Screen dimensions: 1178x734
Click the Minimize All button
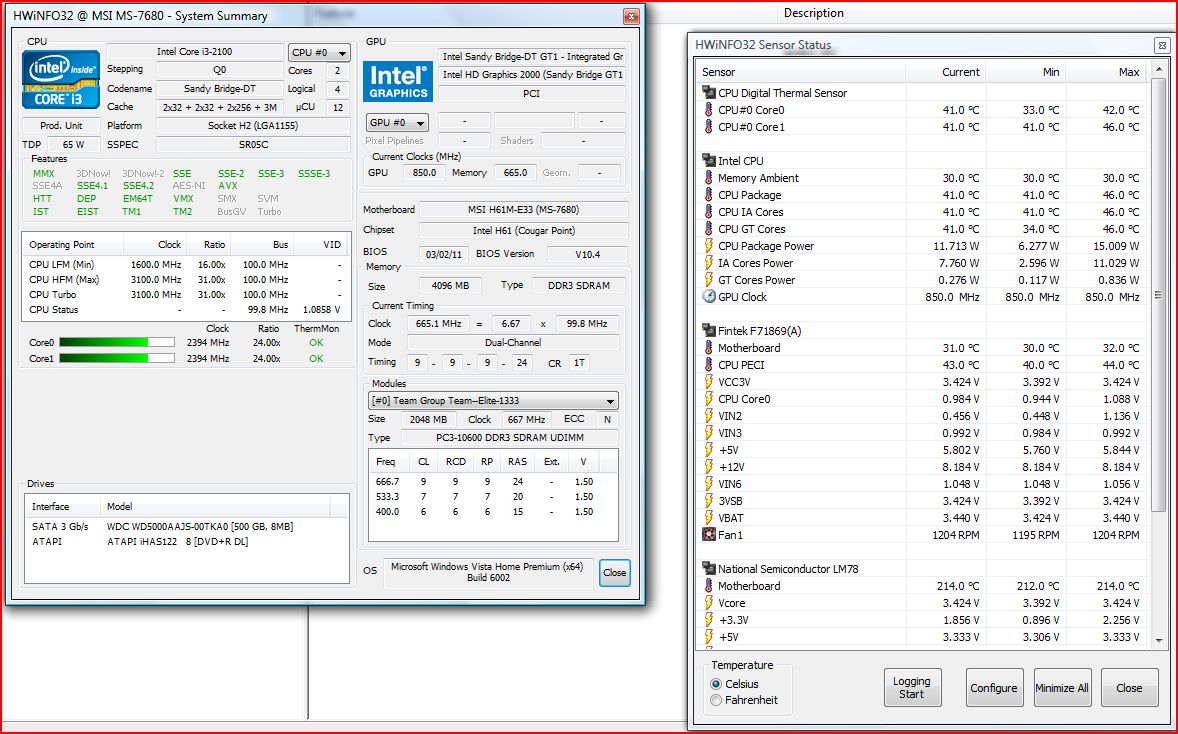pyautogui.click(x=1062, y=687)
